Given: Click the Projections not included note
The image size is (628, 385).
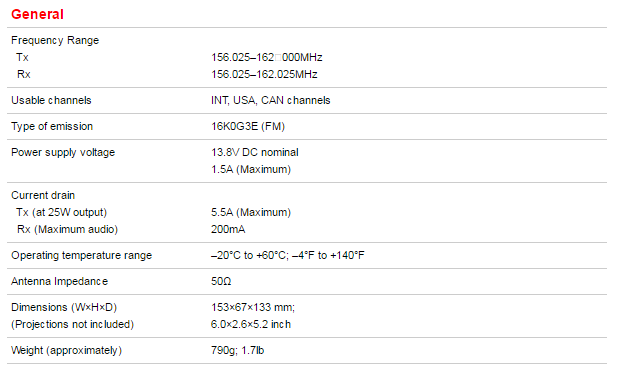Looking at the screenshot, I should (x=72, y=324).
